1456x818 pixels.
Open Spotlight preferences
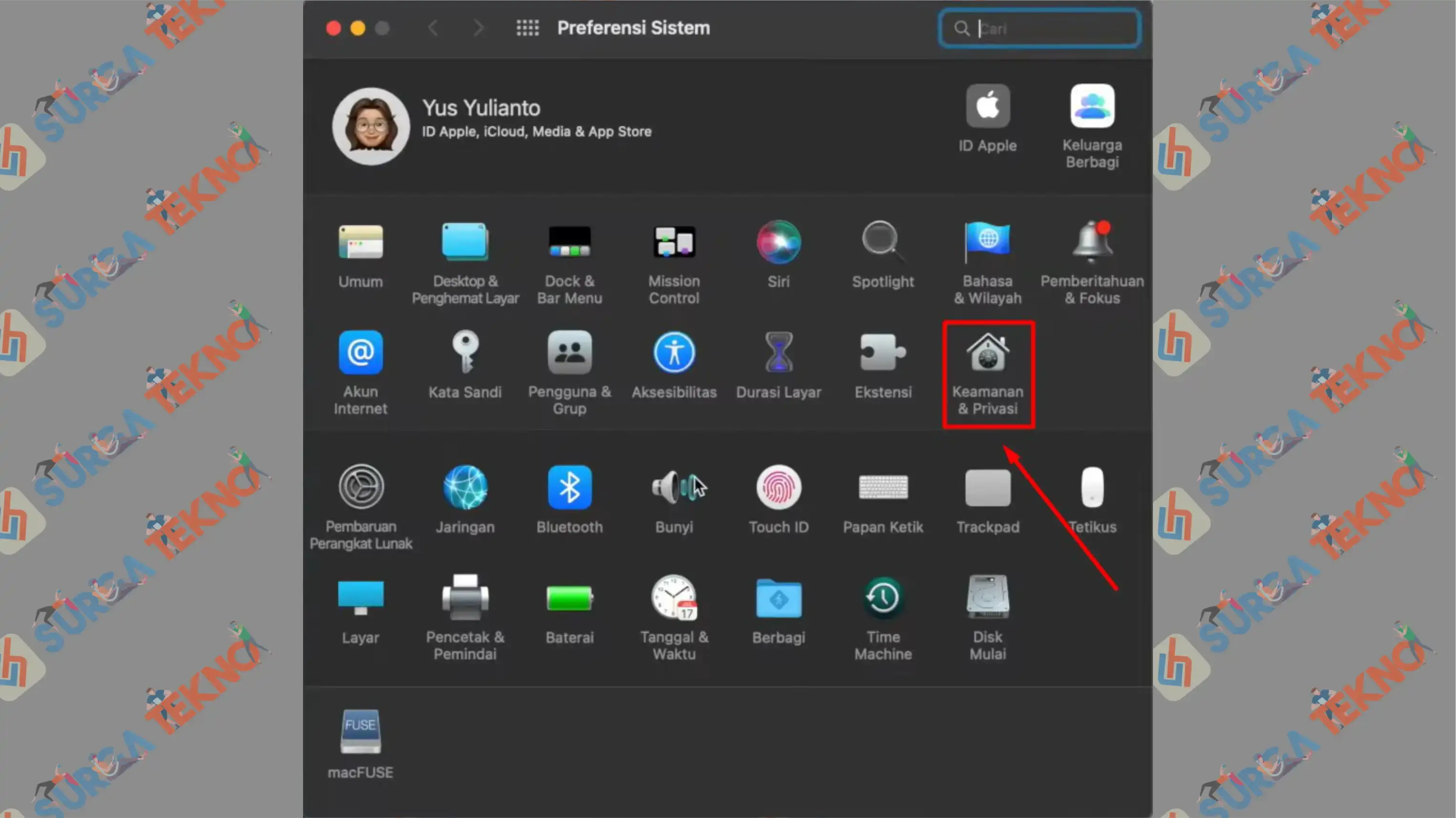click(x=883, y=242)
